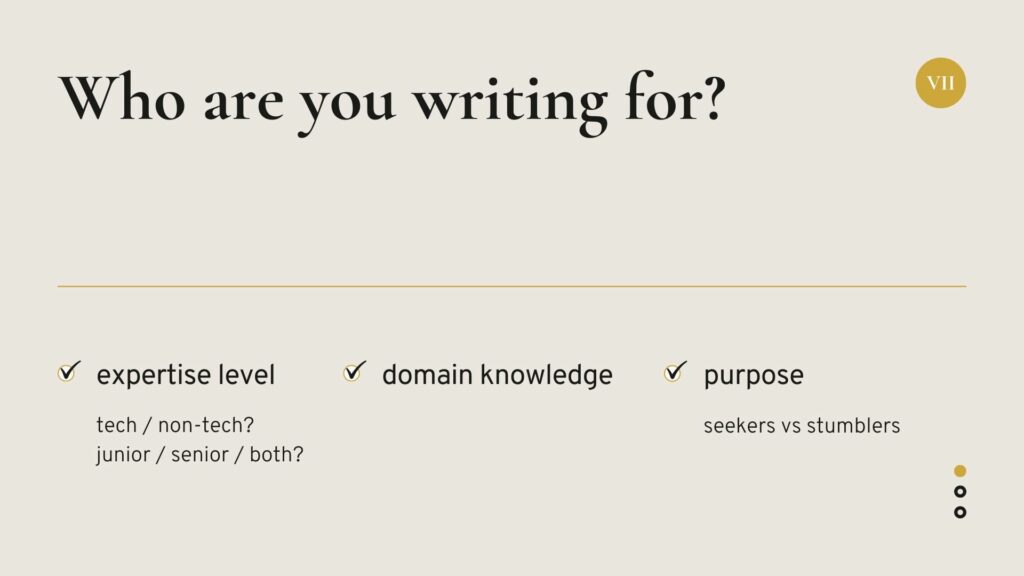Select the "junior / senior / both?" line
The width and height of the screenshot is (1024, 576).
(200, 454)
